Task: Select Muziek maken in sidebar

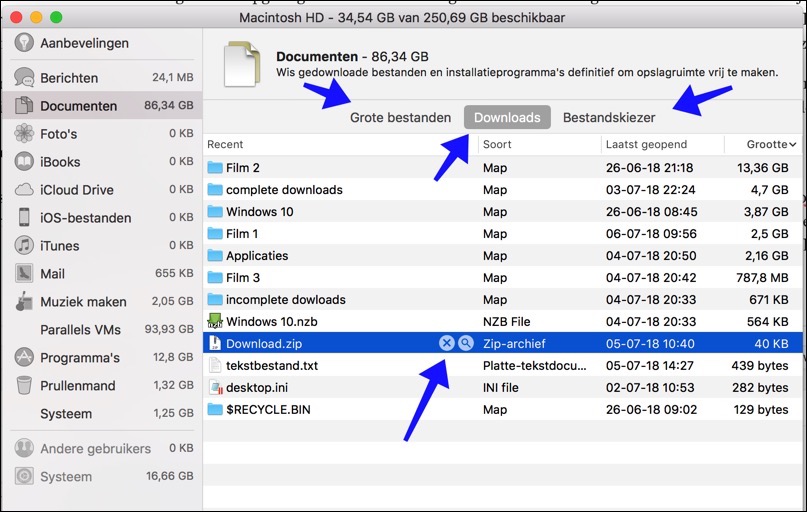Action: (x=83, y=302)
